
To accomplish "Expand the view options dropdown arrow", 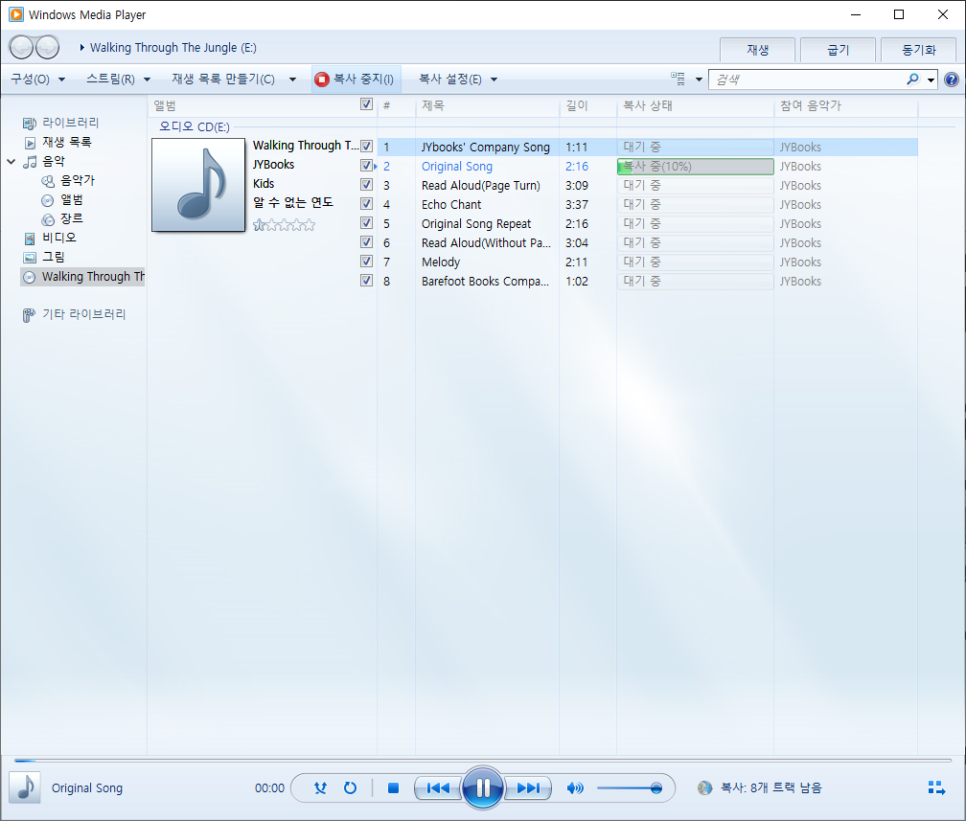I will pyautogui.click(x=699, y=79).
